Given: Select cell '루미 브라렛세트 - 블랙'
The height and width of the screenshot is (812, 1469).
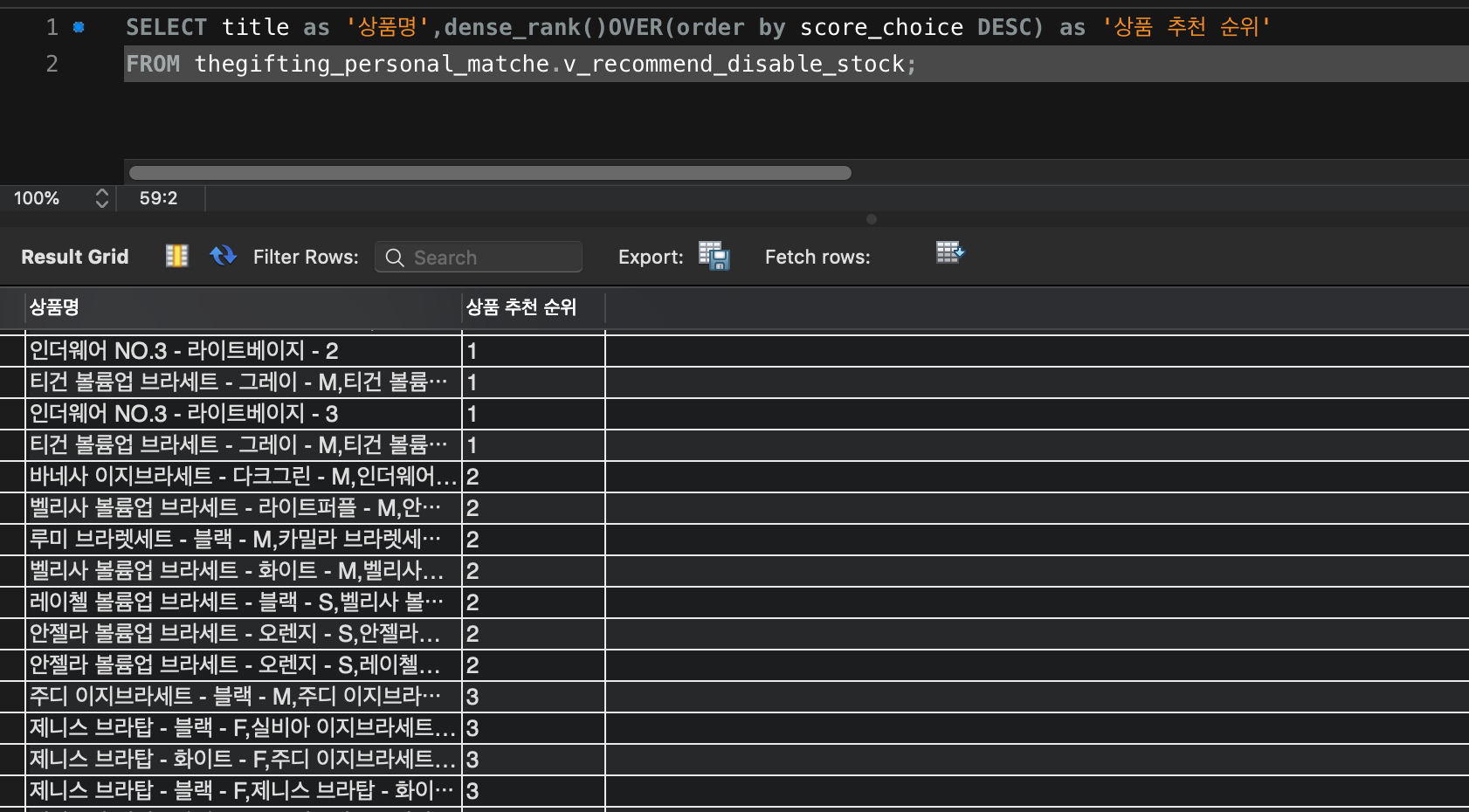Looking at the screenshot, I should (x=244, y=540).
